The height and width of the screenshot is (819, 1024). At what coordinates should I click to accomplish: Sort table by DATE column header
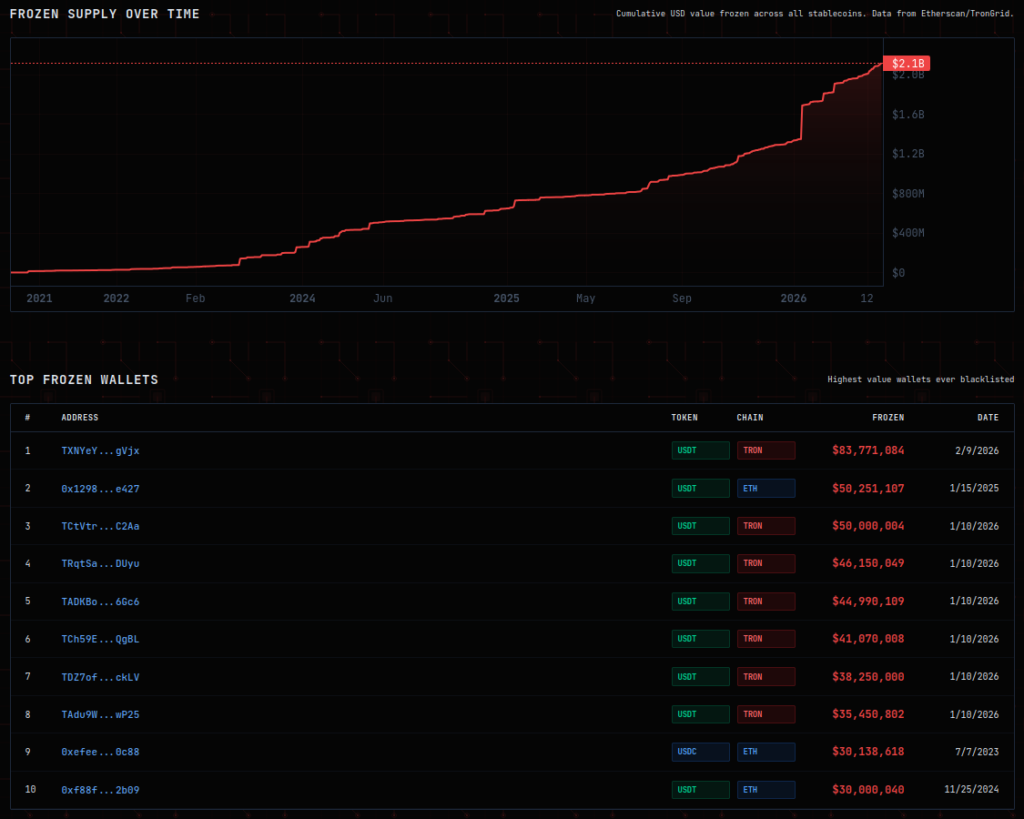(987, 417)
